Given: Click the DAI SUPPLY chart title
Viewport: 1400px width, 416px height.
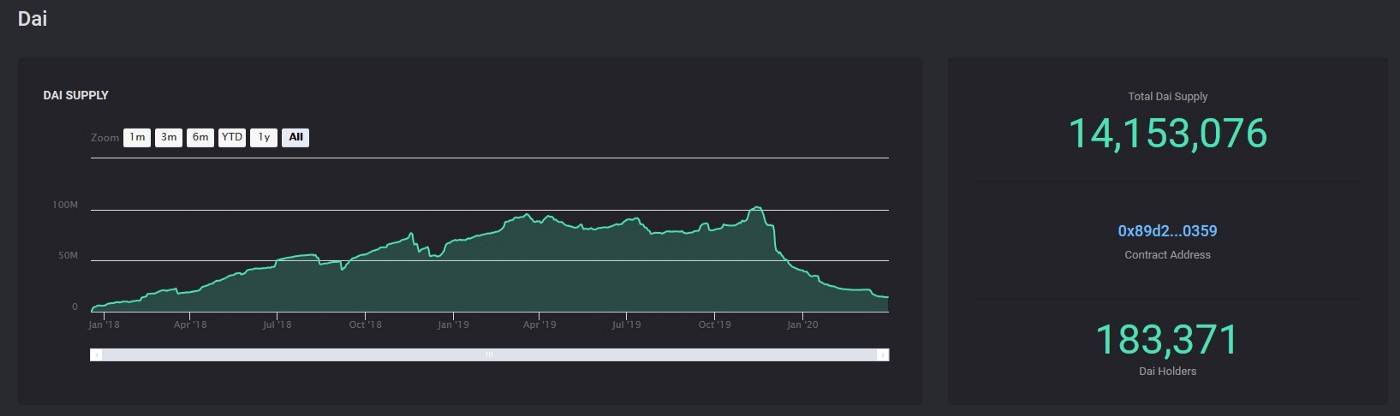Looking at the screenshot, I should (76, 96).
